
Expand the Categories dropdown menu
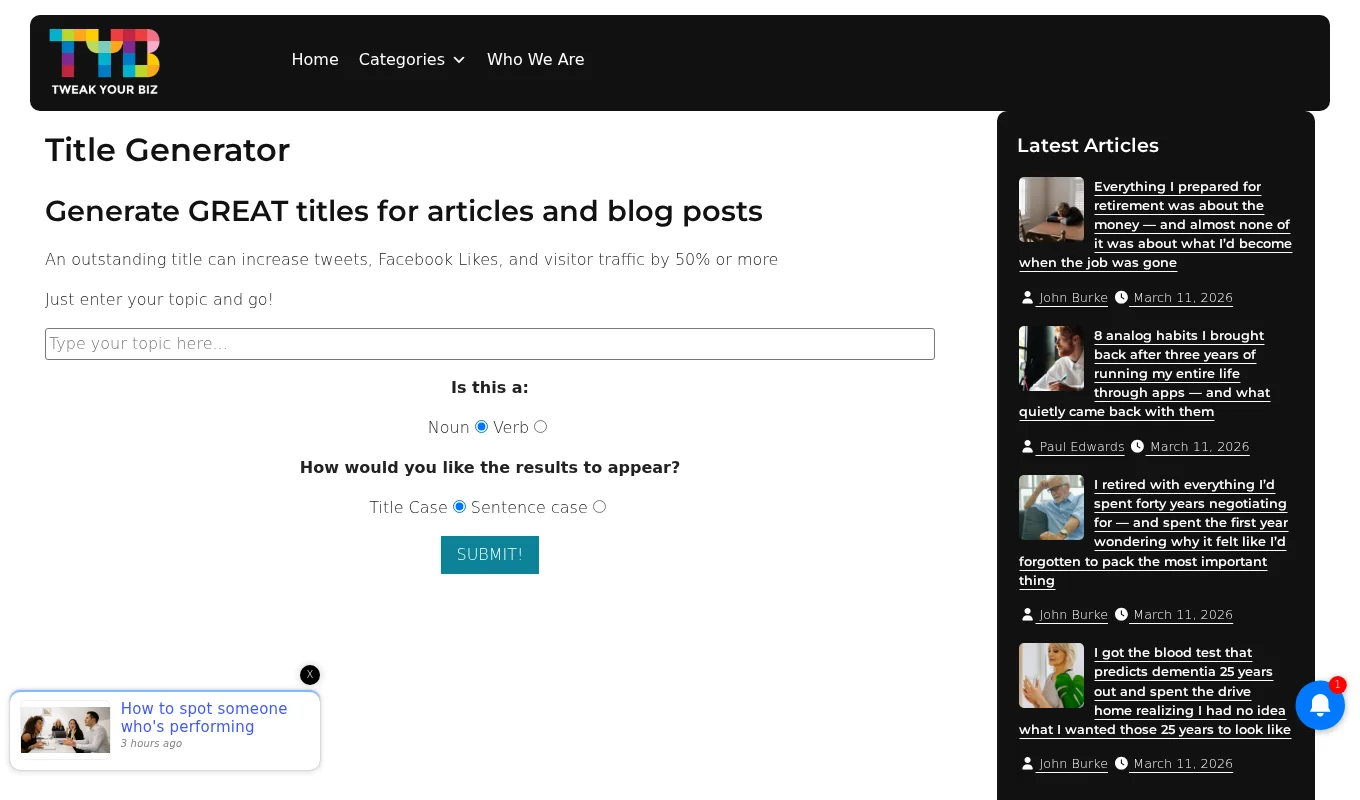click(412, 60)
